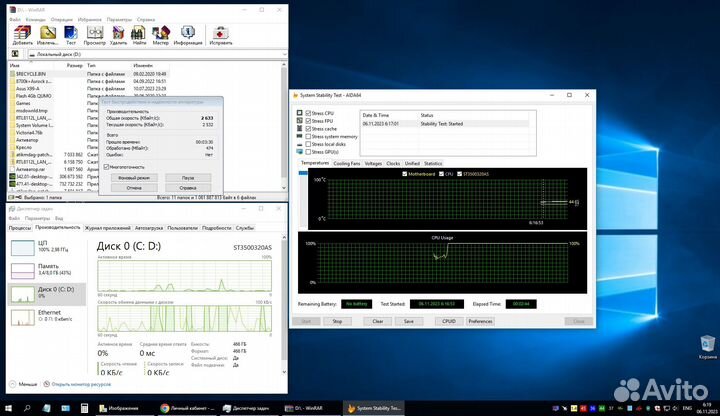This screenshot has width=720, height=416.
Task: Switch to Службы tab in Task Manager
Action: 245,228
